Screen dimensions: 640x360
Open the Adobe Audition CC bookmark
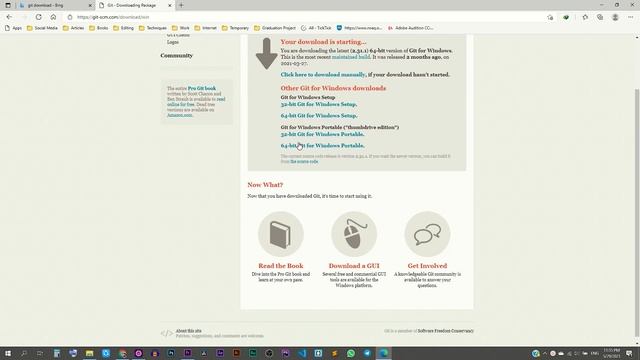(410, 28)
